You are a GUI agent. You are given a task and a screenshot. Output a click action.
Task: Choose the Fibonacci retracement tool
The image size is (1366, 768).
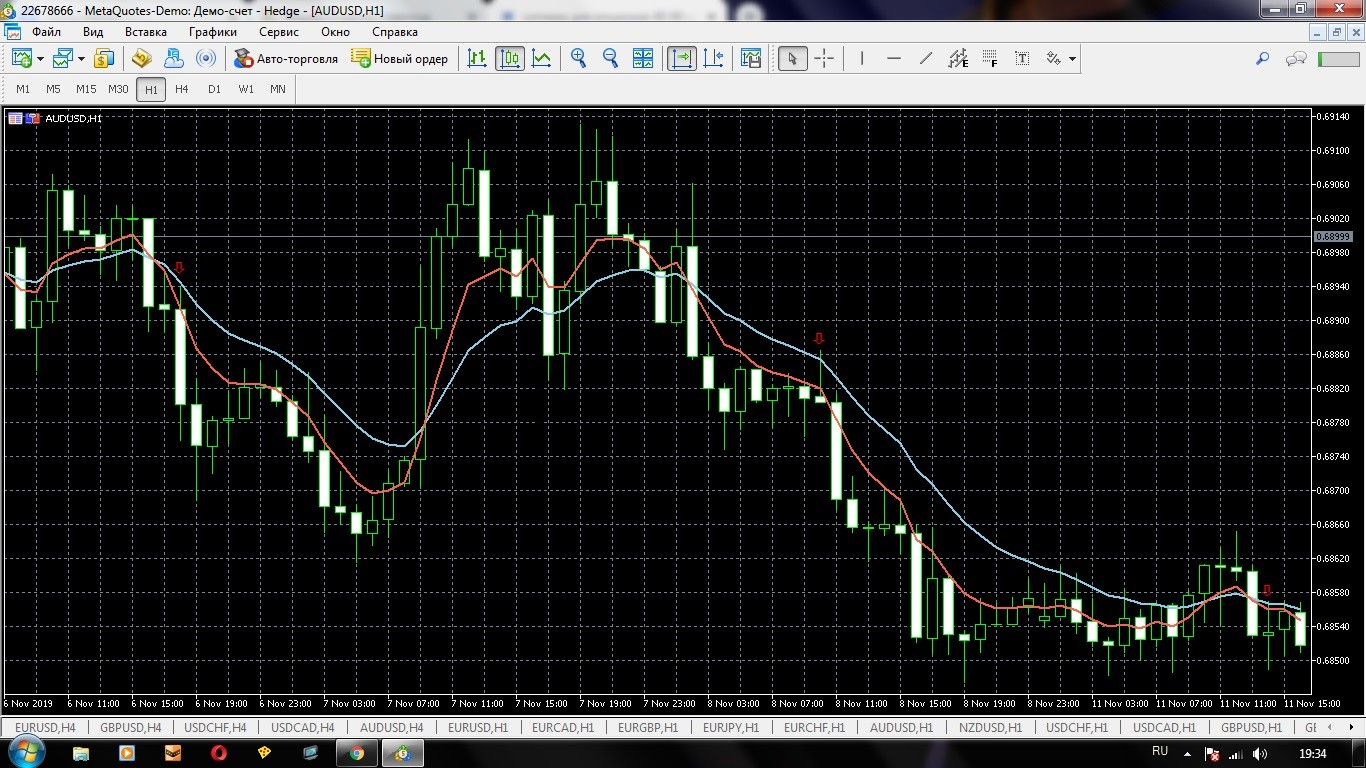pos(990,59)
